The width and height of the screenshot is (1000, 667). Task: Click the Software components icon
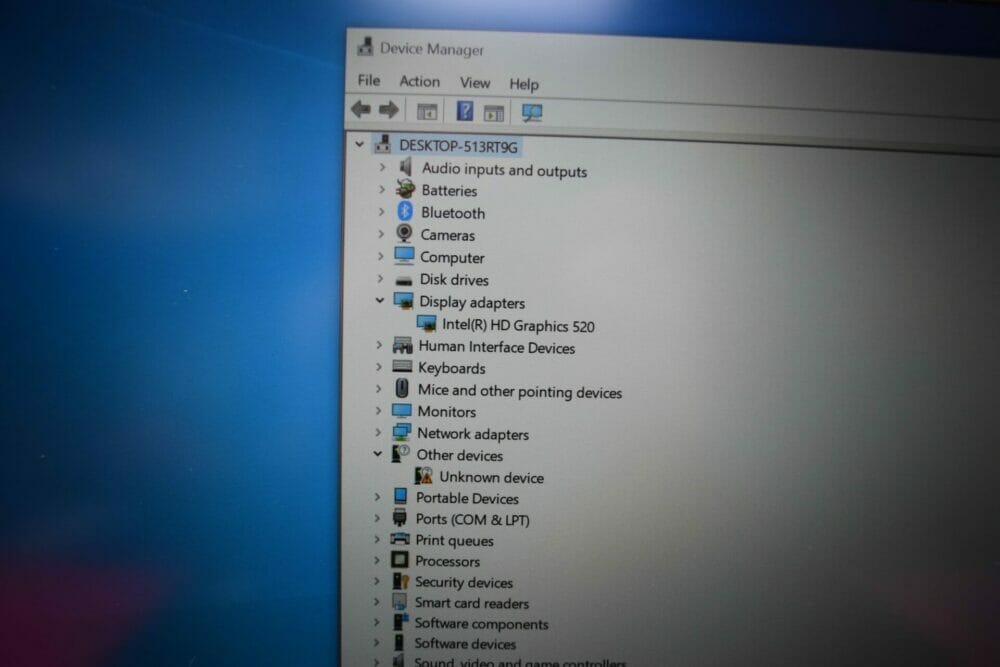pos(401,622)
